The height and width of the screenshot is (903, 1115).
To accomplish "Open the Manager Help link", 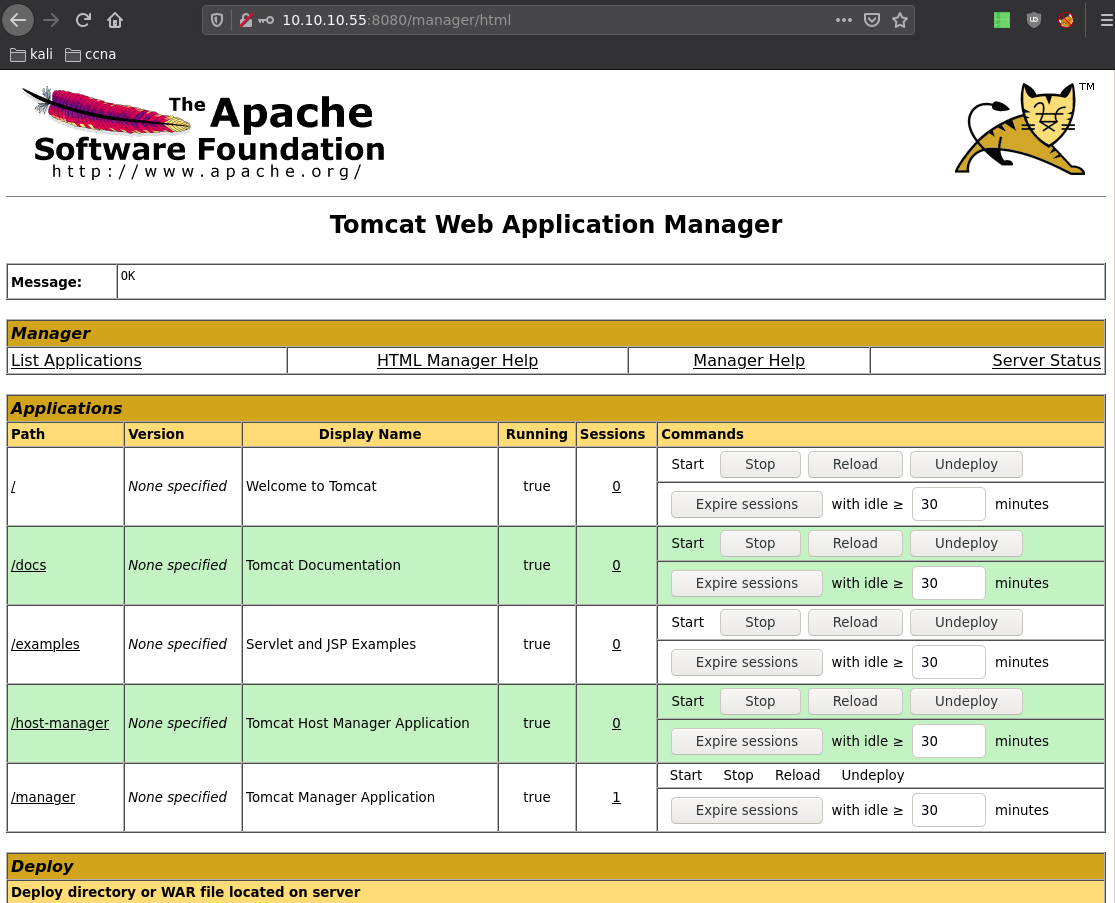I will 749,360.
